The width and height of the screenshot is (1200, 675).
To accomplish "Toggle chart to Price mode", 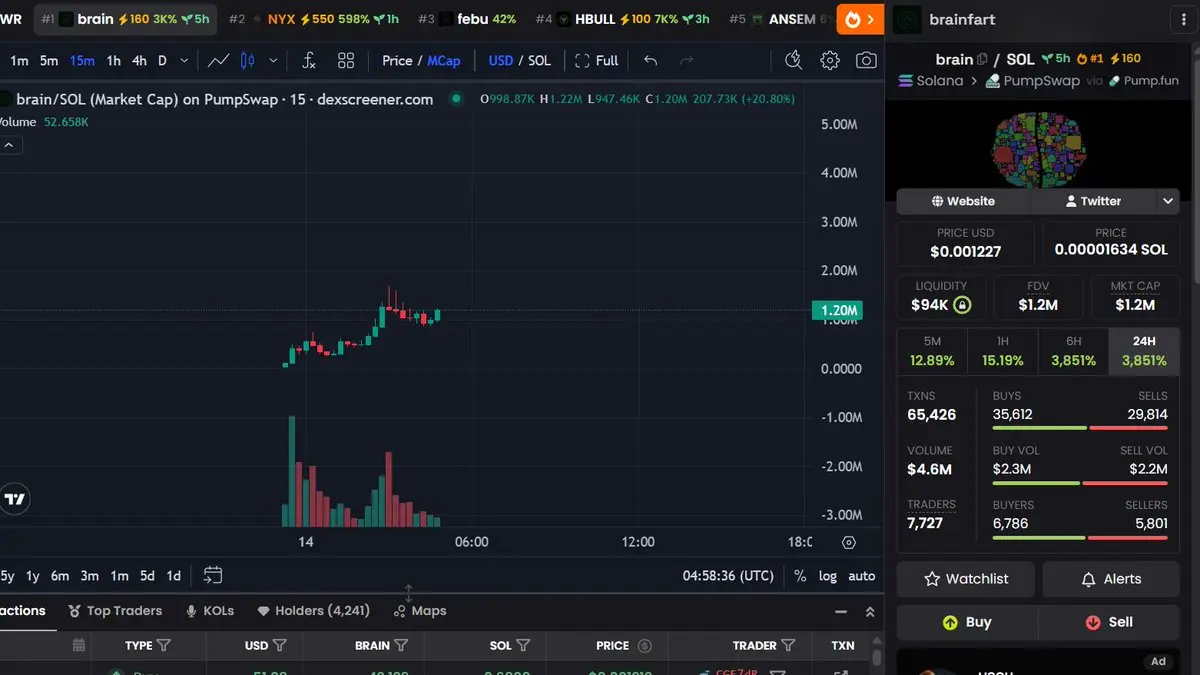I will click(x=397, y=60).
